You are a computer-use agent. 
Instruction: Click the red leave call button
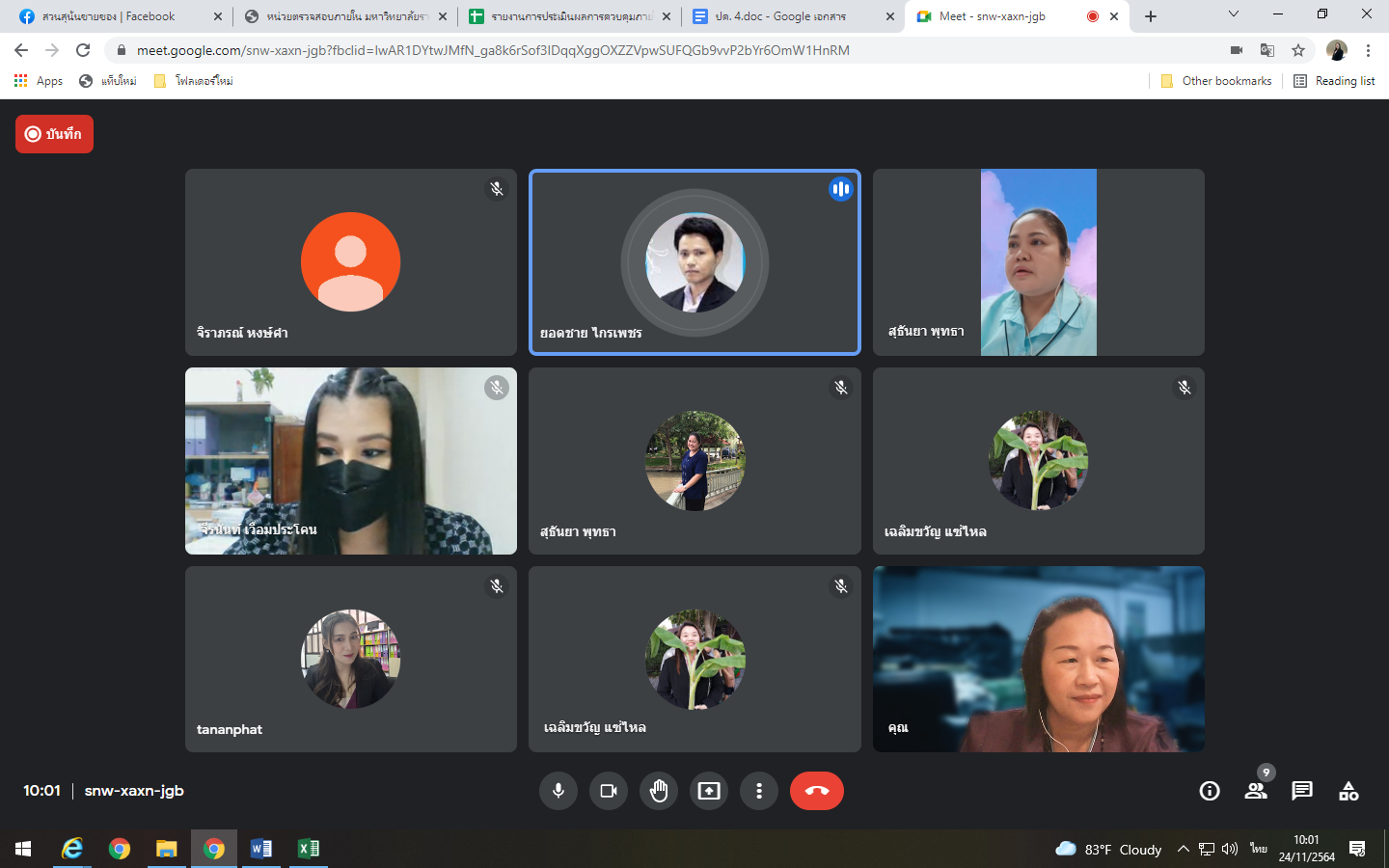[816, 791]
